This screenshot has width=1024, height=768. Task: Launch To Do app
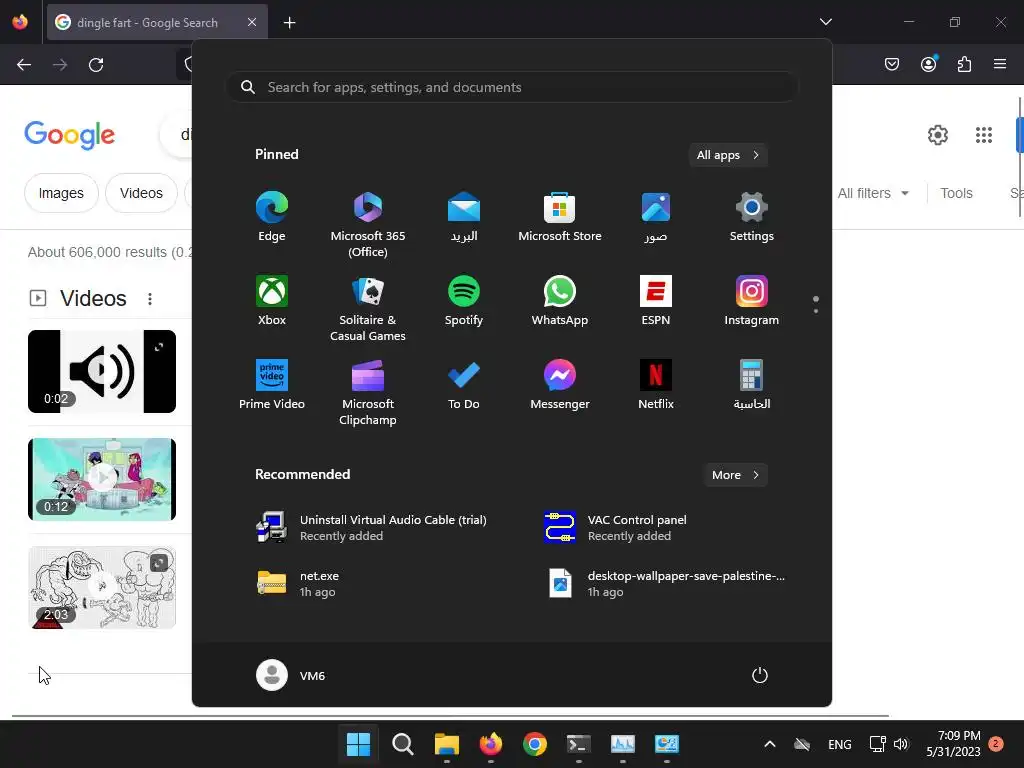[464, 385]
